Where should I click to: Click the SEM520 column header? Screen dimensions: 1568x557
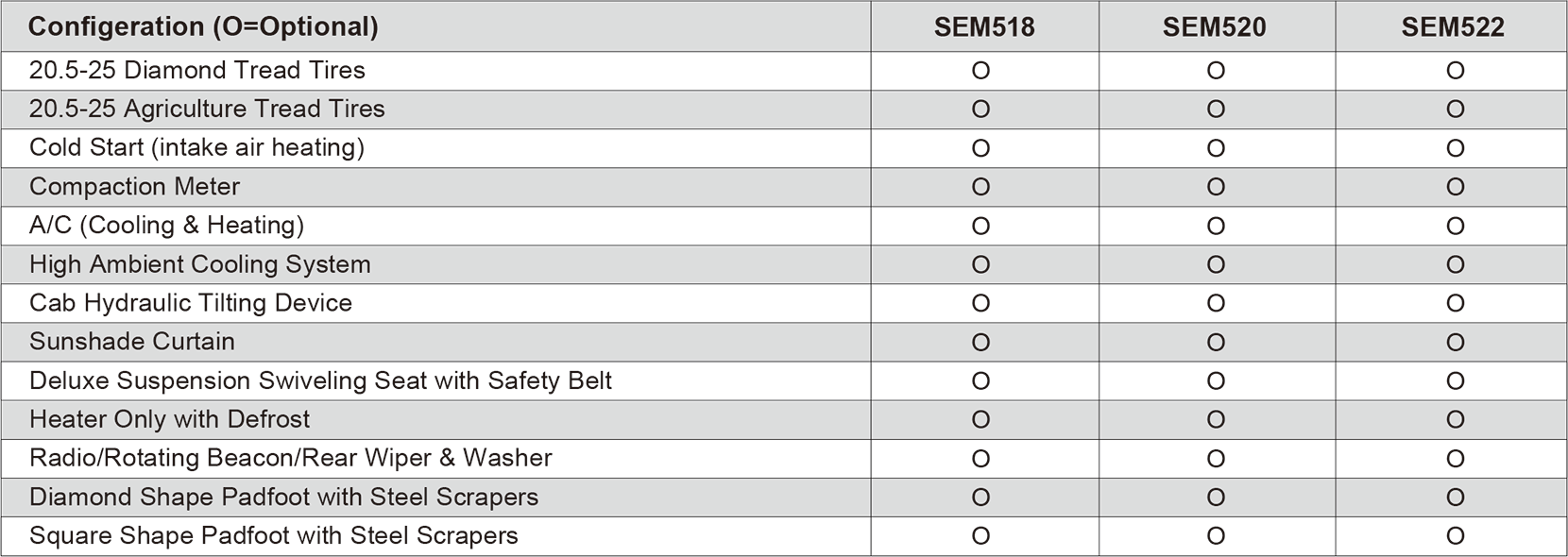tap(1214, 27)
